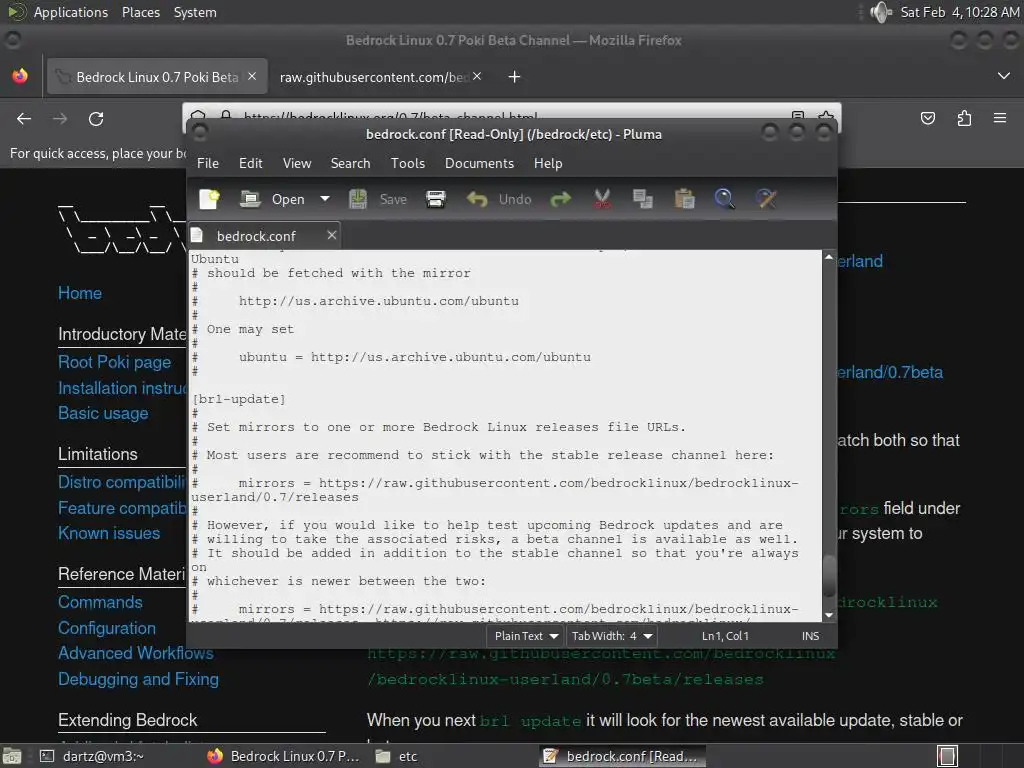Click the Firefox forward arrow
This screenshot has height=768, width=1024.
[x=60, y=119]
